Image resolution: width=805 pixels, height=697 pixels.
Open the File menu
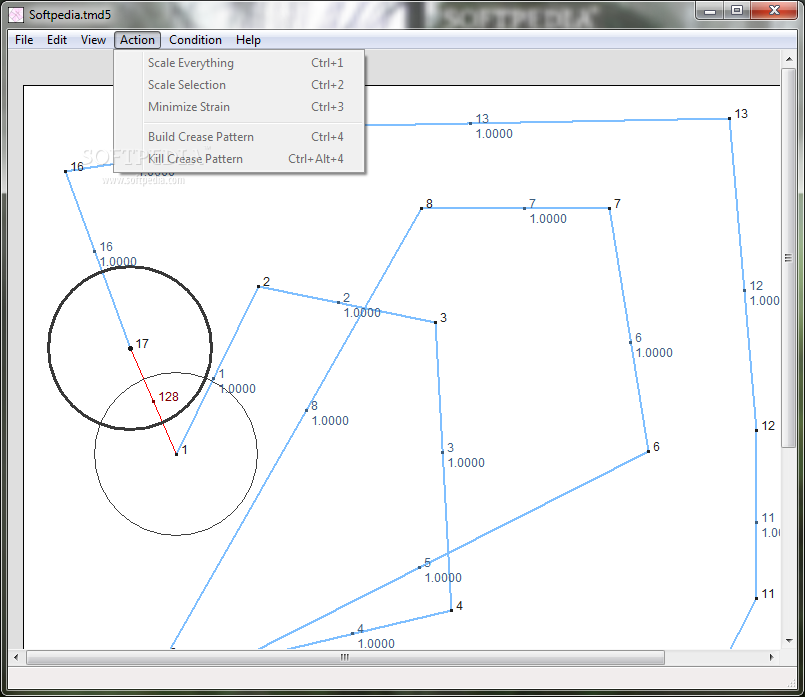click(x=24, y=40)
